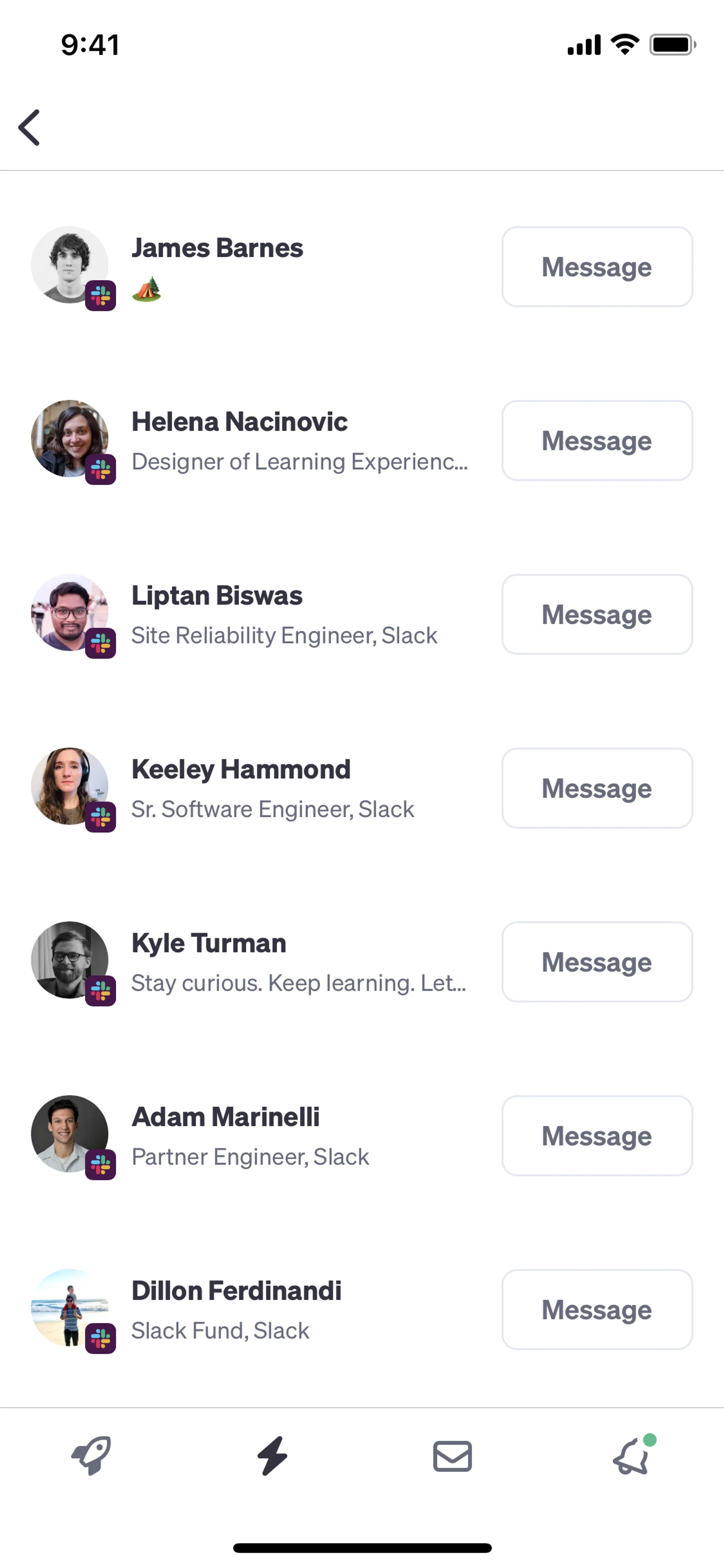This screenshot has width=724, height=1568.
Task: Open the lightning bolt activity tab
Action: pos(272,1456)
